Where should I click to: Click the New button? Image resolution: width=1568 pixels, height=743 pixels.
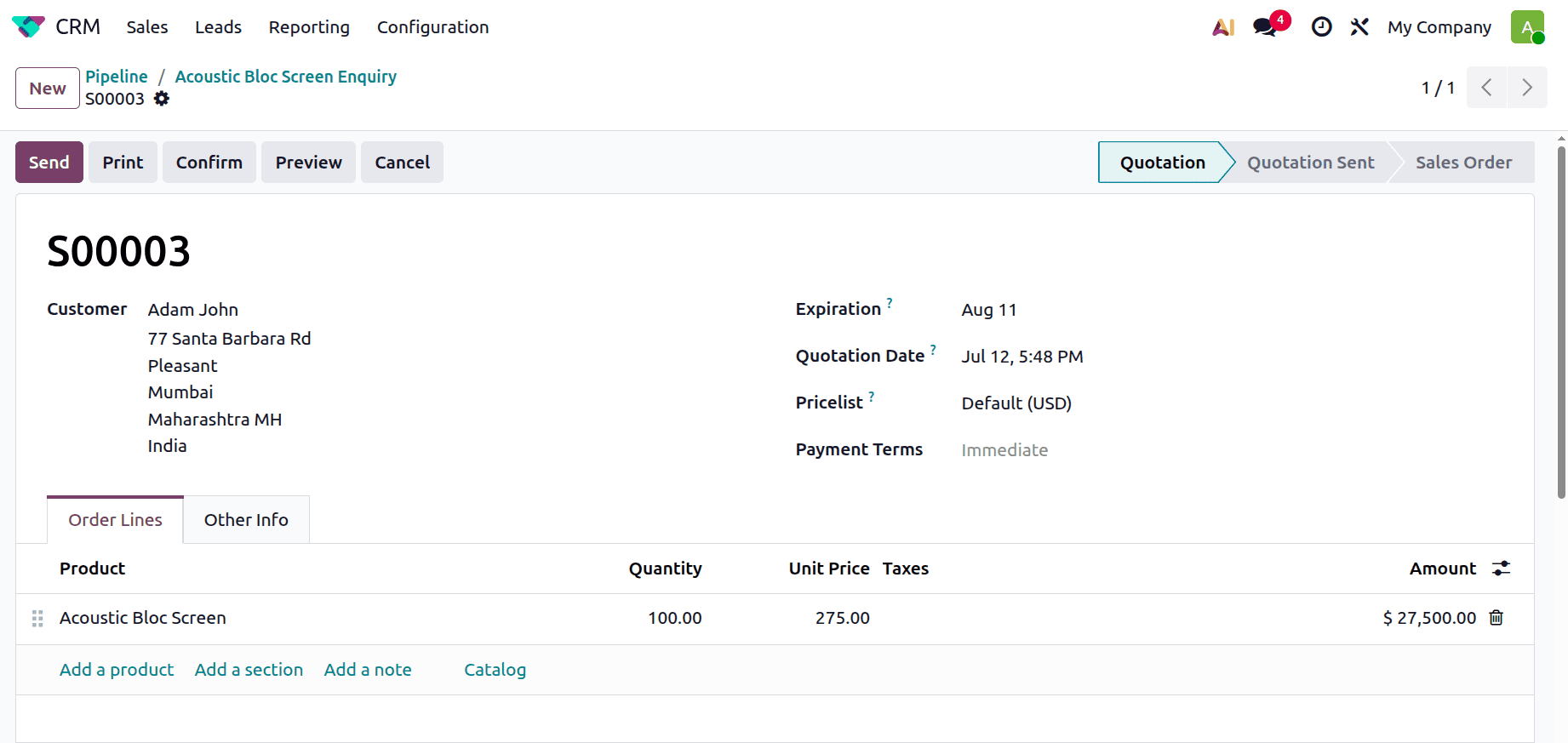48,89
